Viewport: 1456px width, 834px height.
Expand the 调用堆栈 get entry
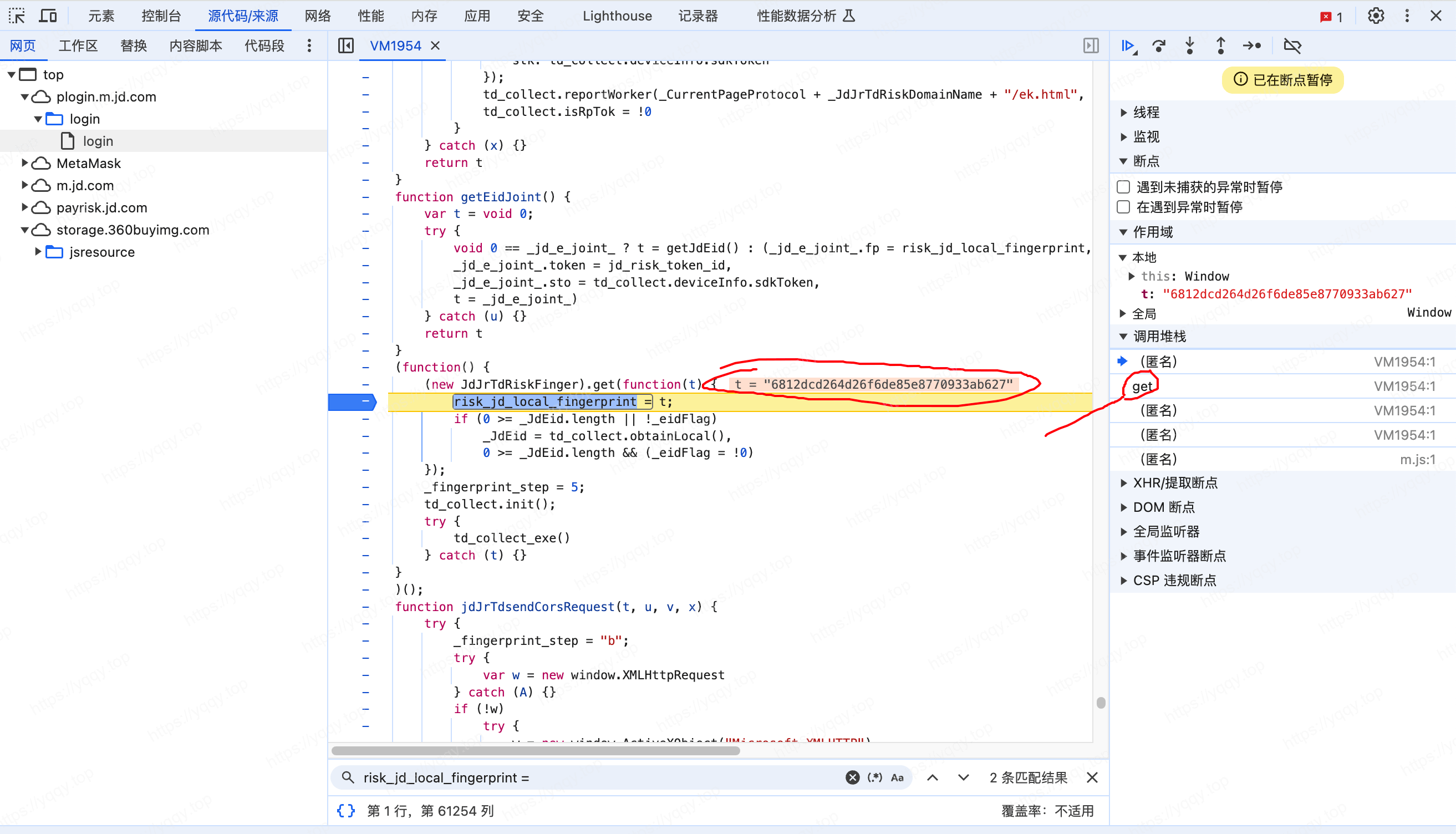coord(1145,386)
